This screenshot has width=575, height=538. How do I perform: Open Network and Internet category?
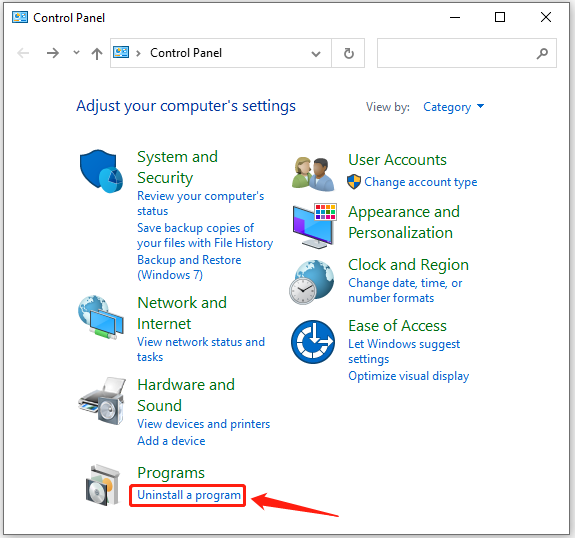point(182,313)
